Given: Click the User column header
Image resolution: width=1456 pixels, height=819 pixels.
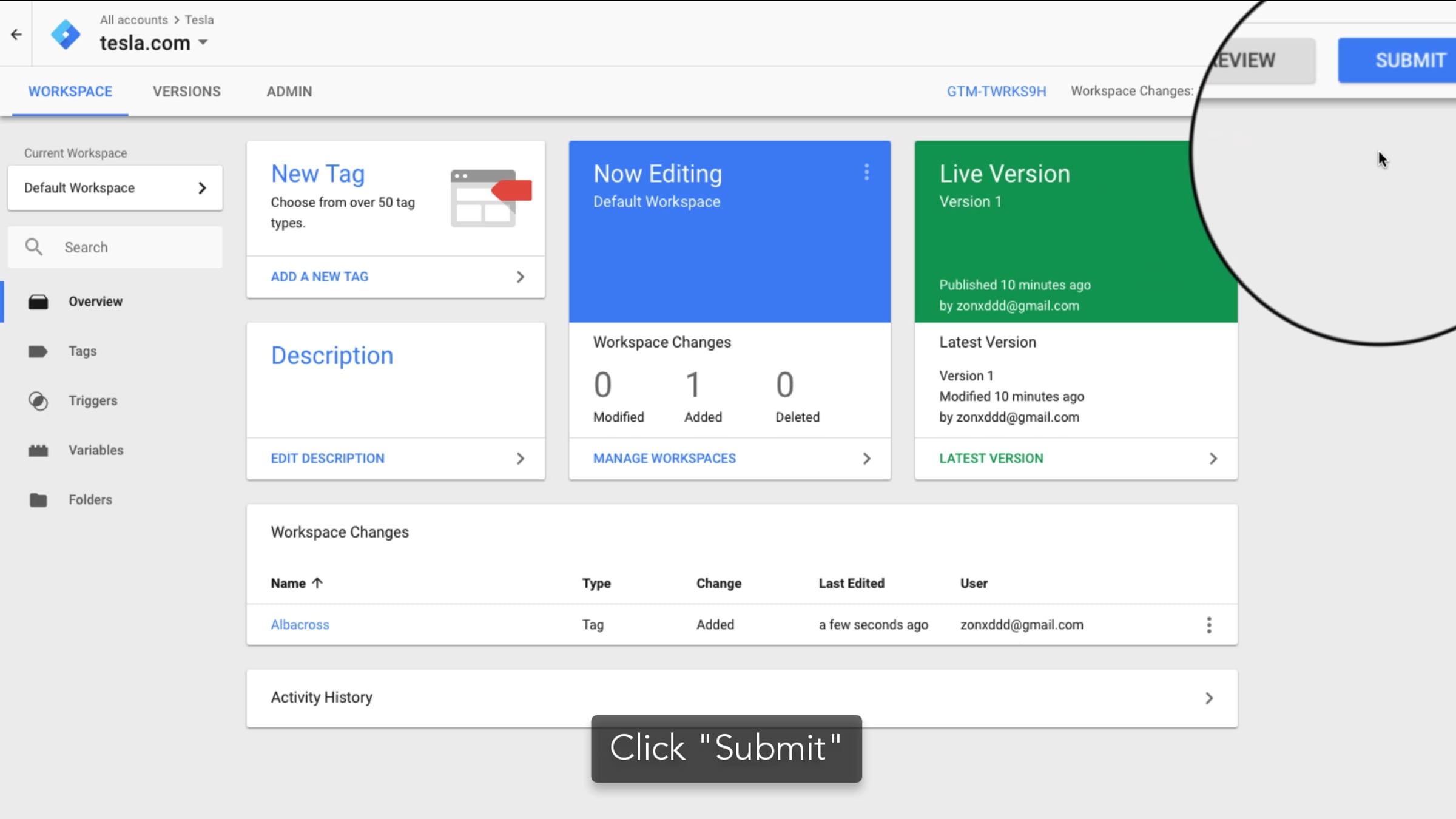Looking at the screenshot, I should 974,584.
